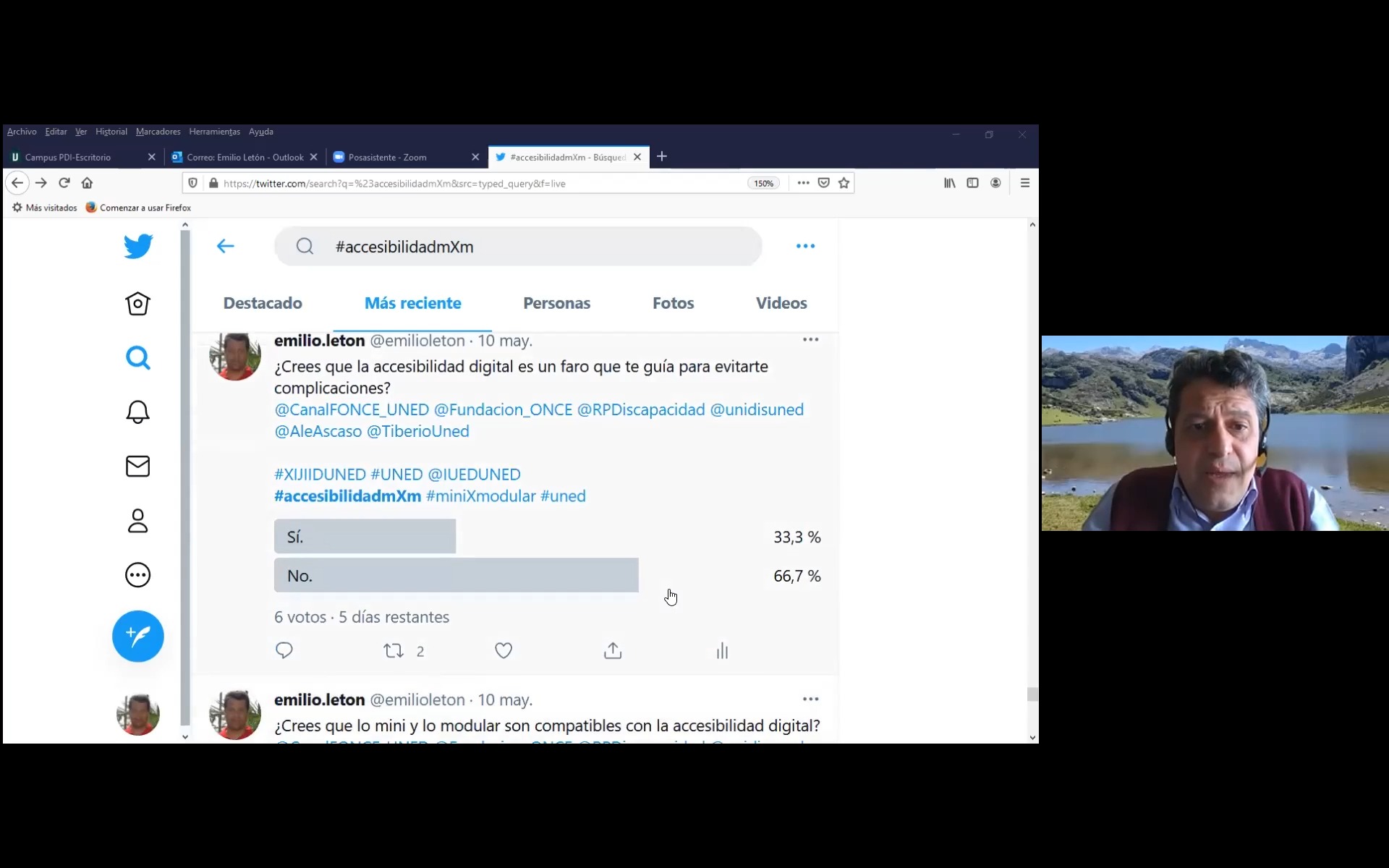This screenshot has height=868, width=1389.
Task: Click first tweet's profile picture
Action: tap(235, 355)
